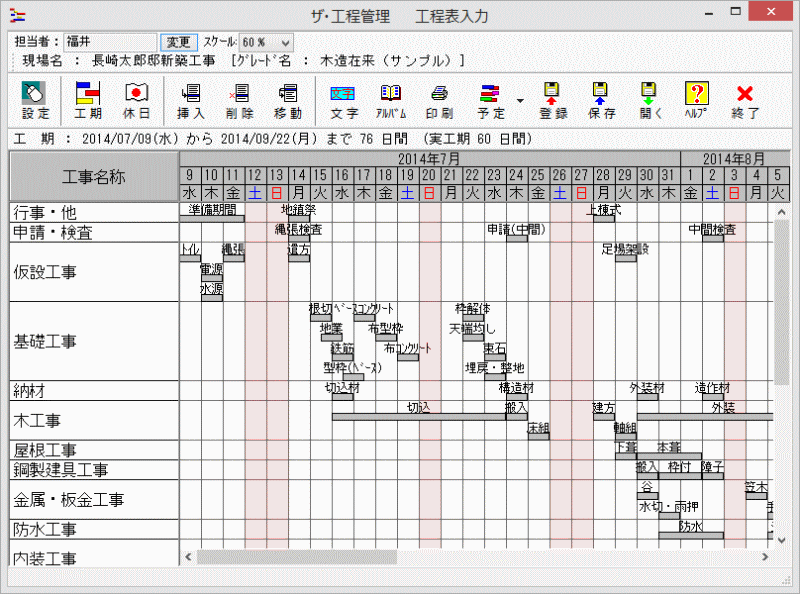Open the 休日 holiday settings
The height and width of the screenshot is (594, 800).
click(137, 101)
